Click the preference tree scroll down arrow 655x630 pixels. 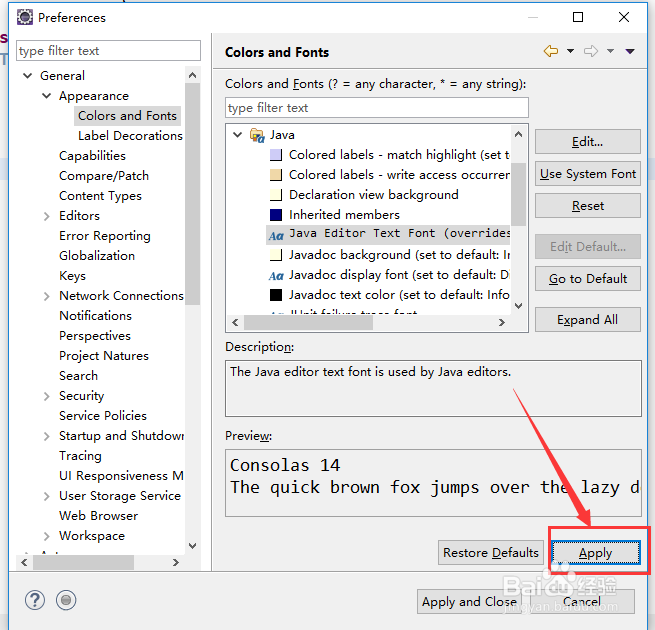(x=193, y=546)
